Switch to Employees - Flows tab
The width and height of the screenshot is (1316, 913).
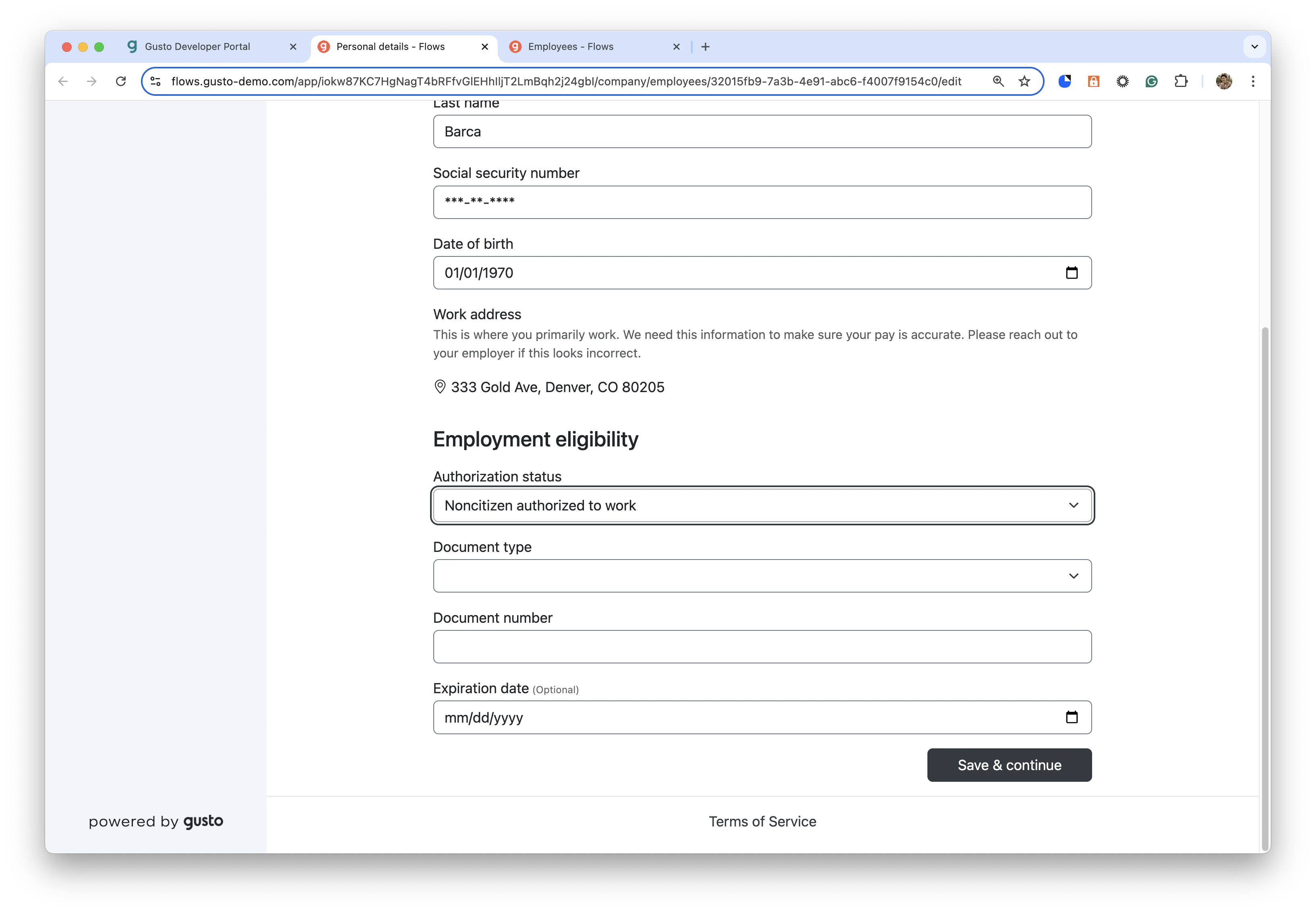click(594, 47)
